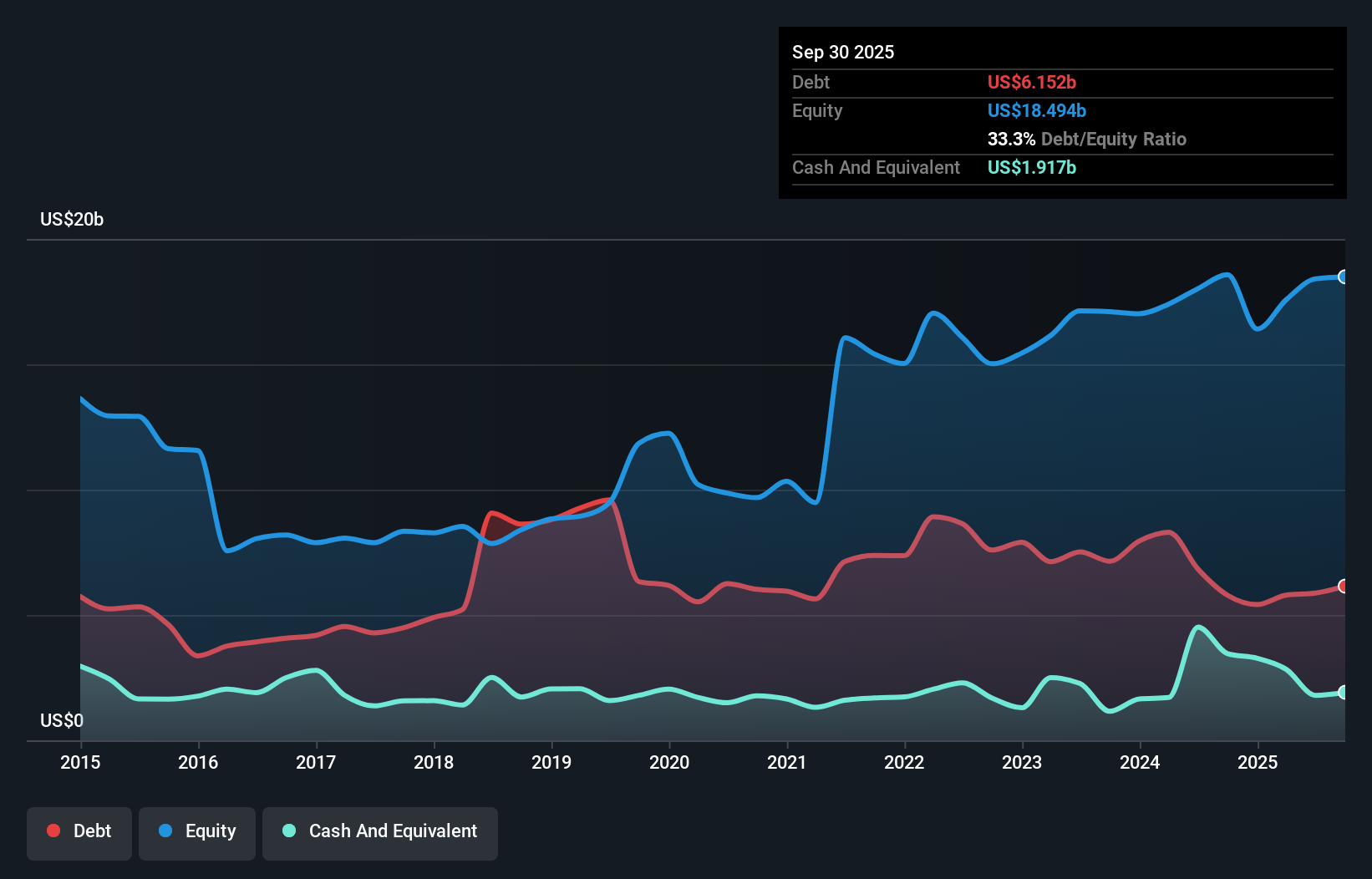Select the blue Equity endpoint marker on the chart
Screen dimensions: 1372x879
click(1343, 277)
